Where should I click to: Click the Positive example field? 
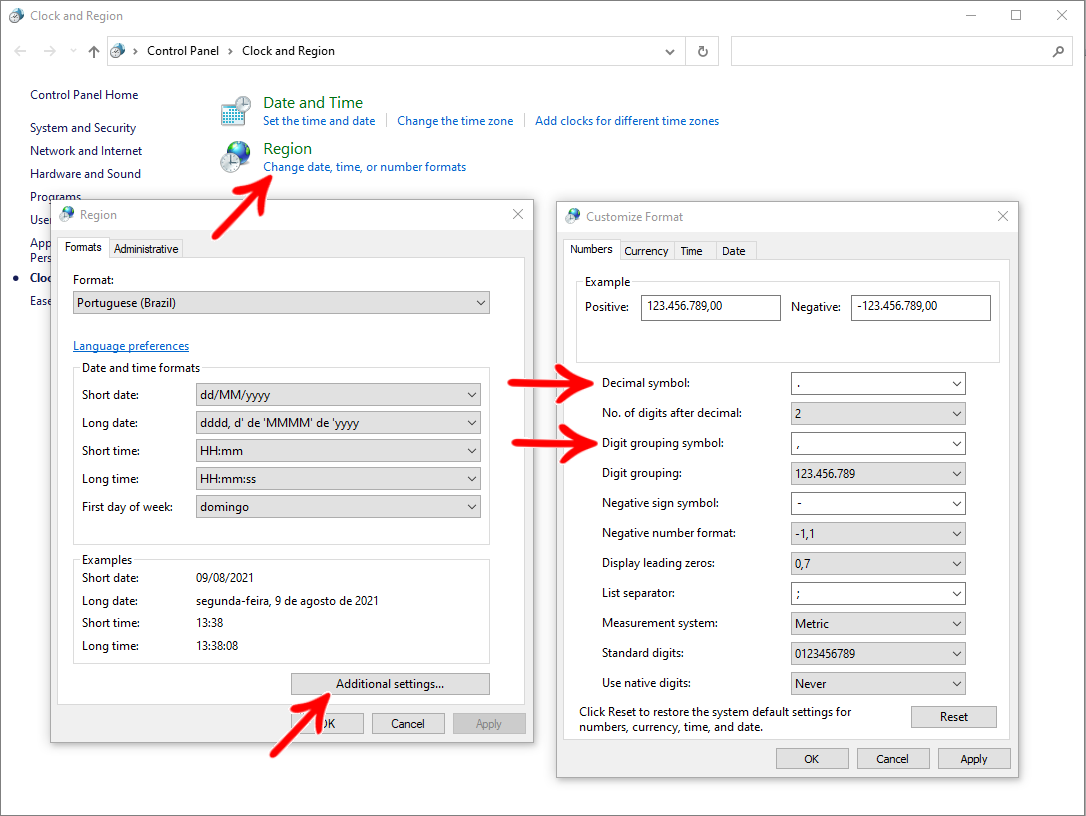click(711, 308)
